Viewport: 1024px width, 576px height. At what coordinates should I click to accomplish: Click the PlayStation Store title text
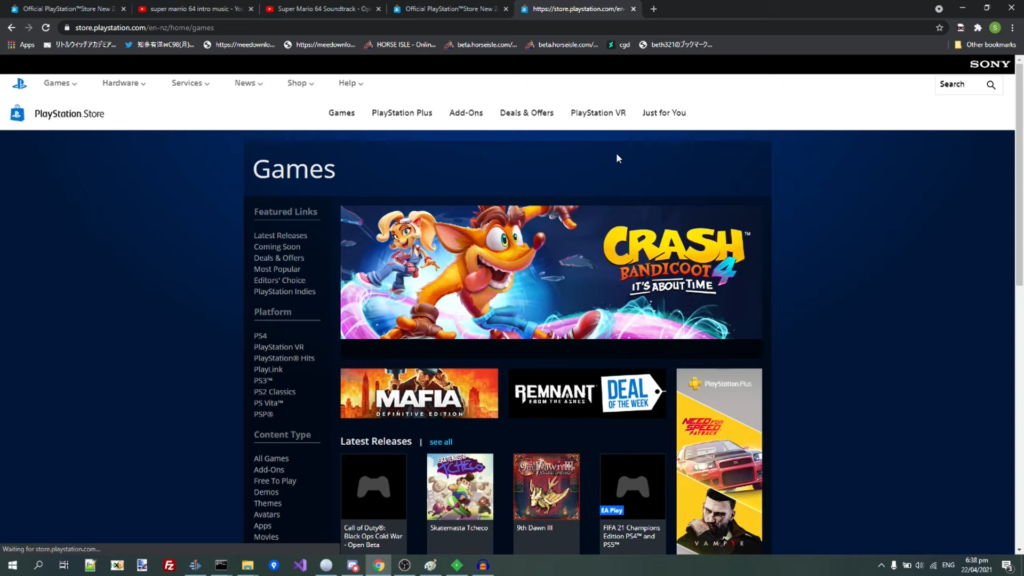coord(69,114)
